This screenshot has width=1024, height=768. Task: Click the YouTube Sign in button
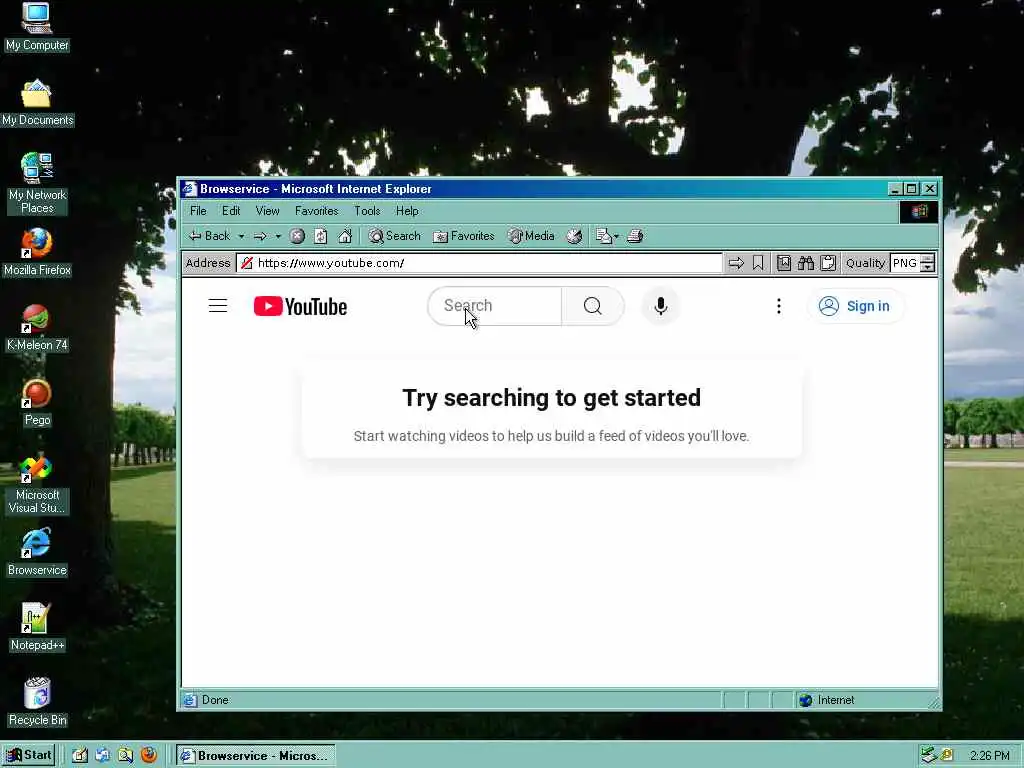(856, 306)
